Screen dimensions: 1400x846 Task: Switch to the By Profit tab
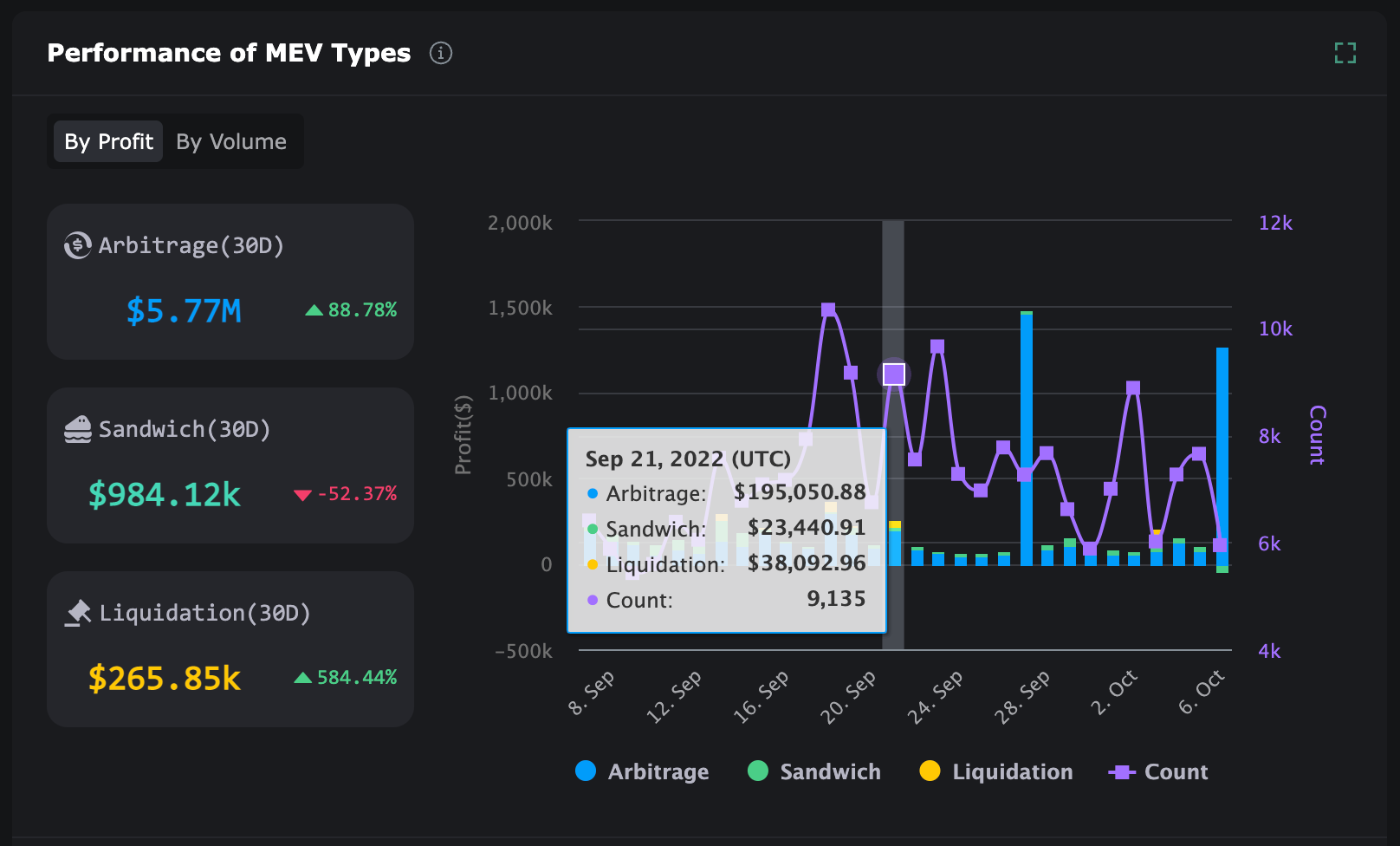[108, 141]
